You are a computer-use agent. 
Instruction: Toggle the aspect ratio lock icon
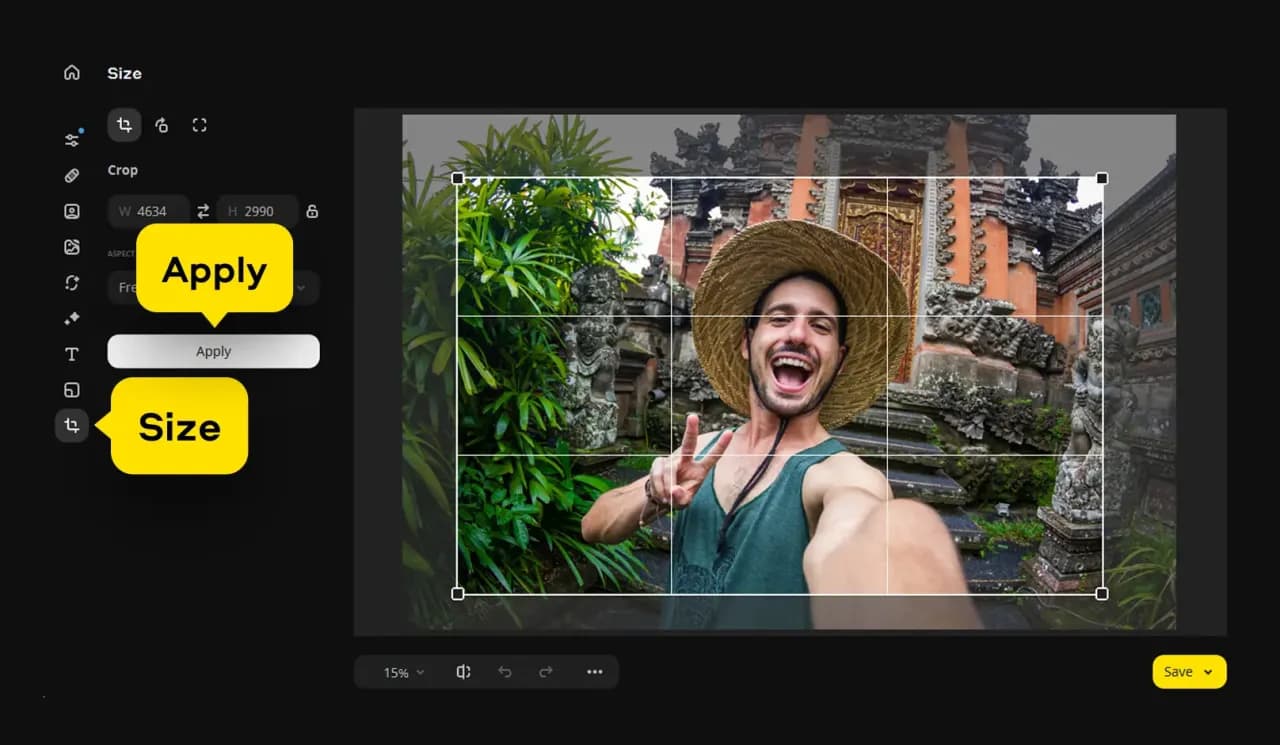click(x=312, y=211)
